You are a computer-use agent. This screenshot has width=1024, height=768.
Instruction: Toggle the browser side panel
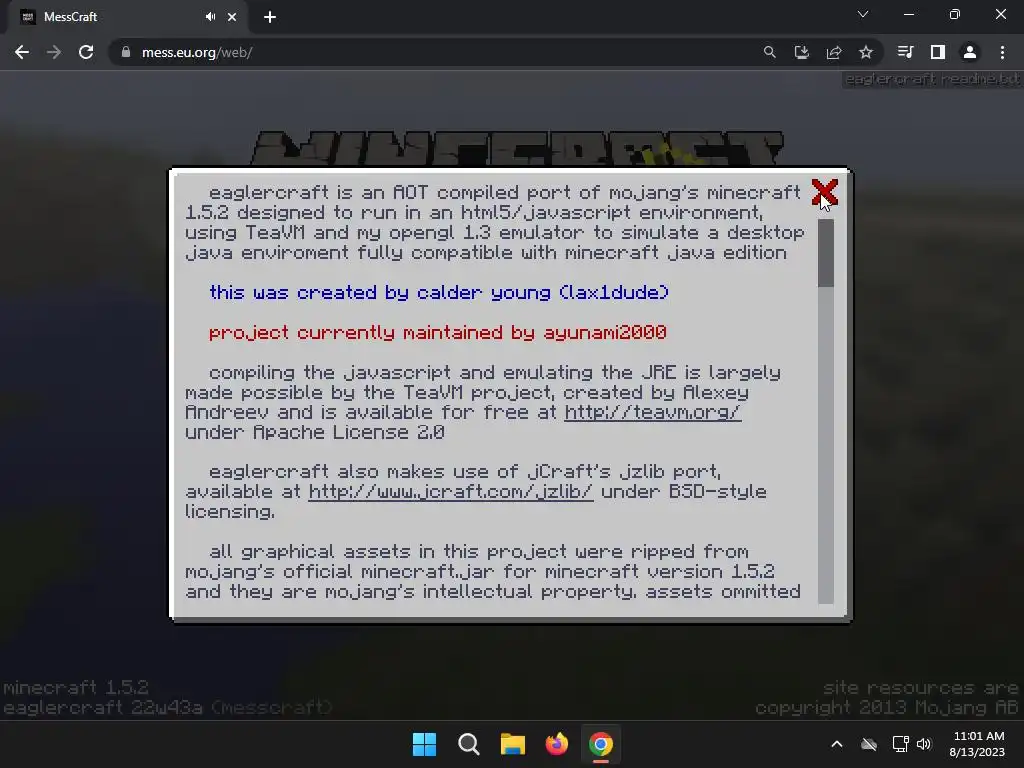pos(938,52)
